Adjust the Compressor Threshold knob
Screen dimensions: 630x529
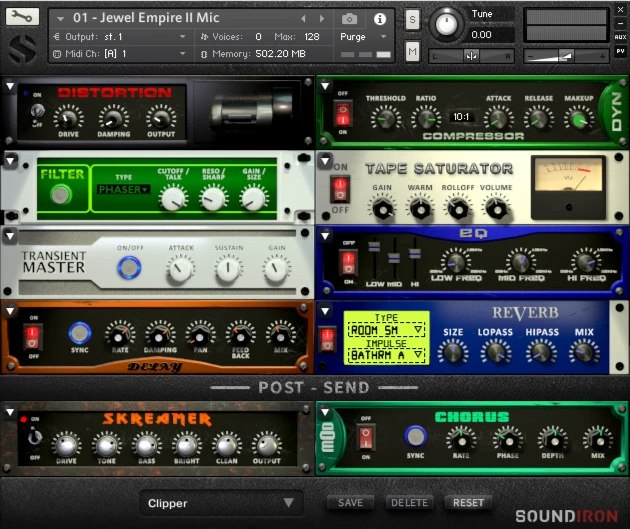click(386, 119)
